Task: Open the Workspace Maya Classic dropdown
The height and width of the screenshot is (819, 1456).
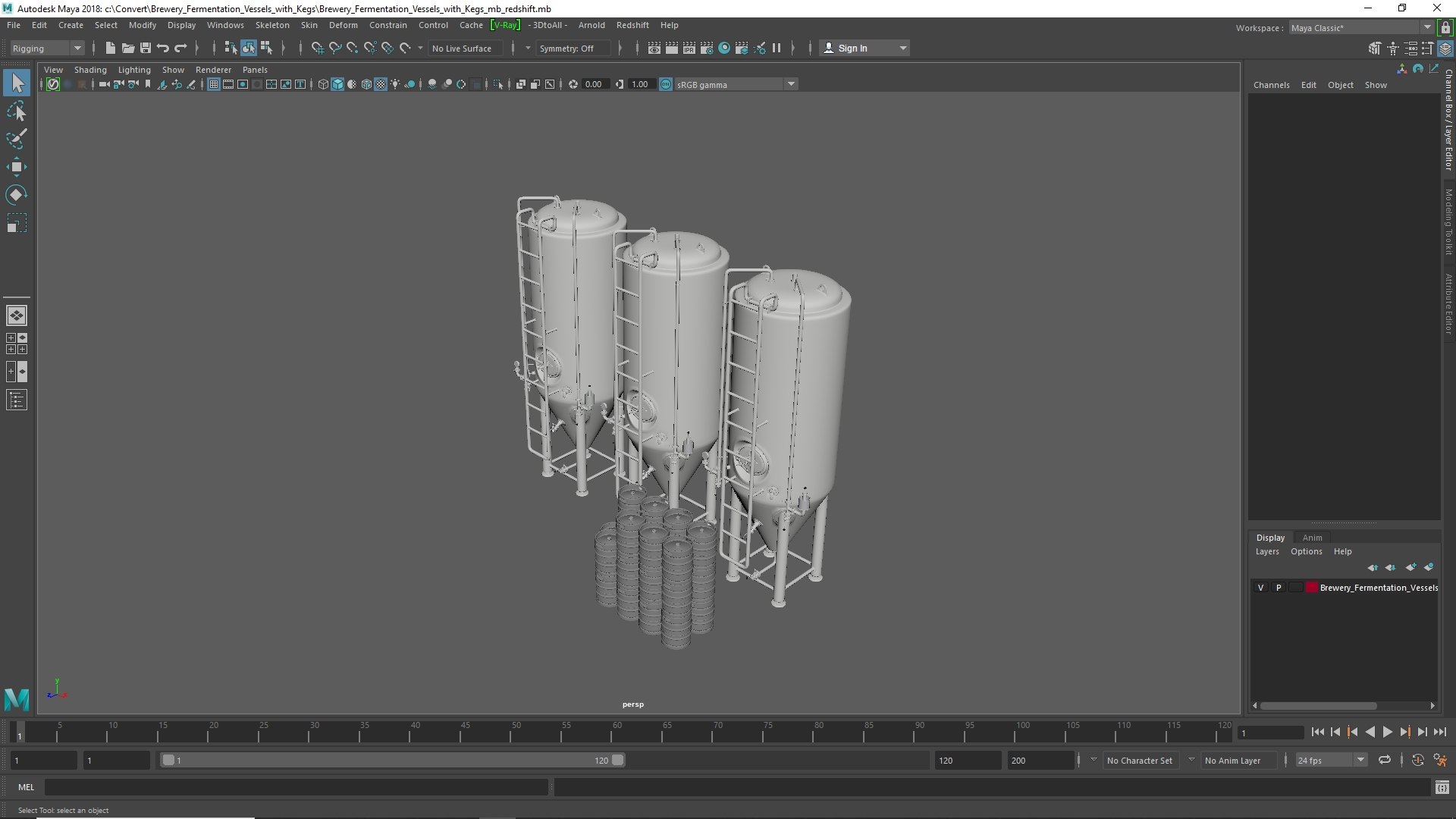Action: [x=1360, y=27]
